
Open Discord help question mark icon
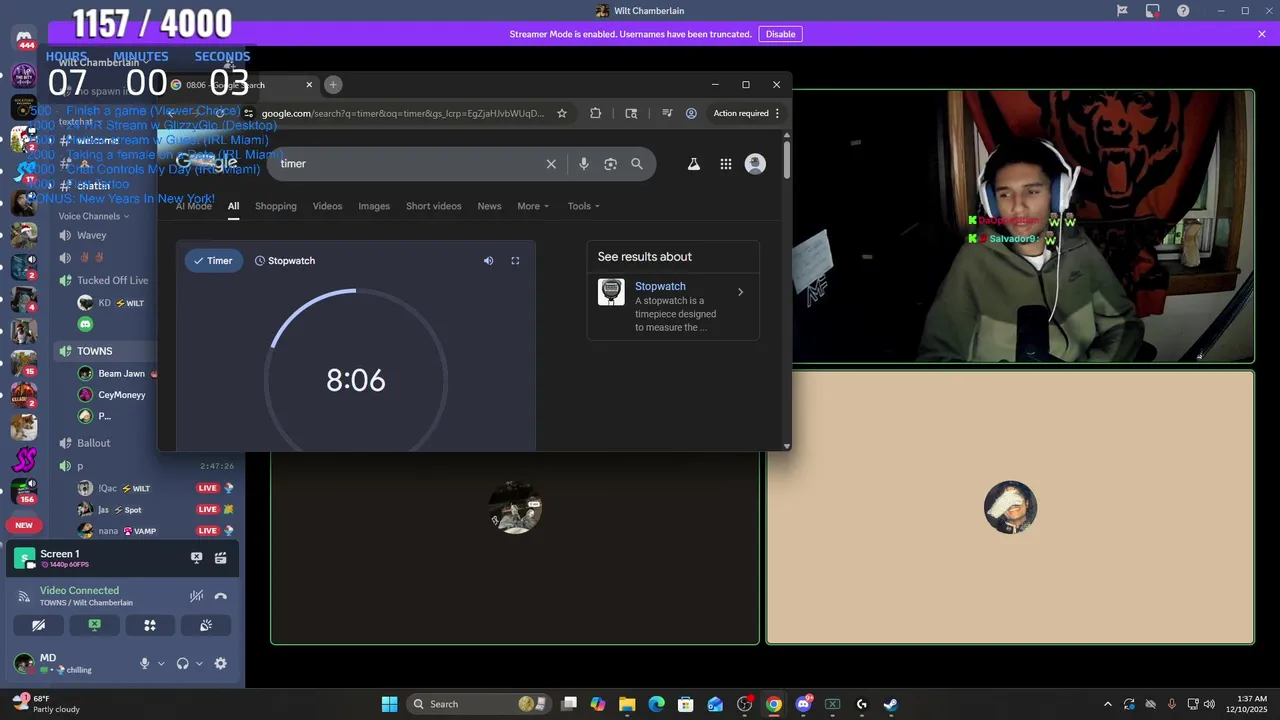[x=1183, y=11]
